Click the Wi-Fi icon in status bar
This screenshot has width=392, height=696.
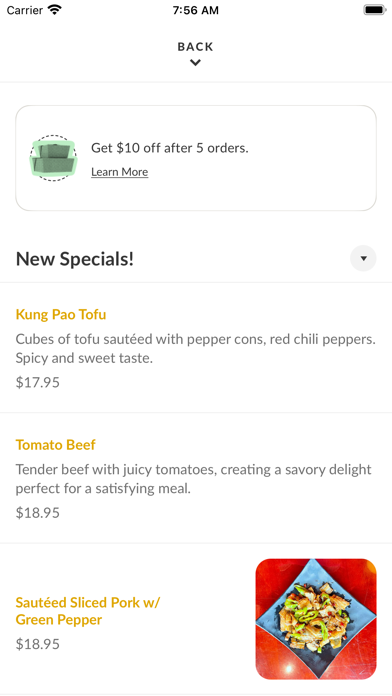(x=55, y=10)
